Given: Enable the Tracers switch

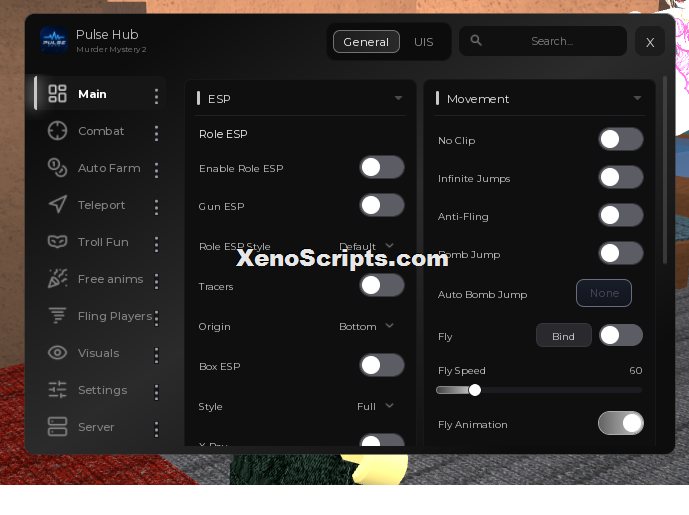Looking at the screenshot, I should 382,286.
